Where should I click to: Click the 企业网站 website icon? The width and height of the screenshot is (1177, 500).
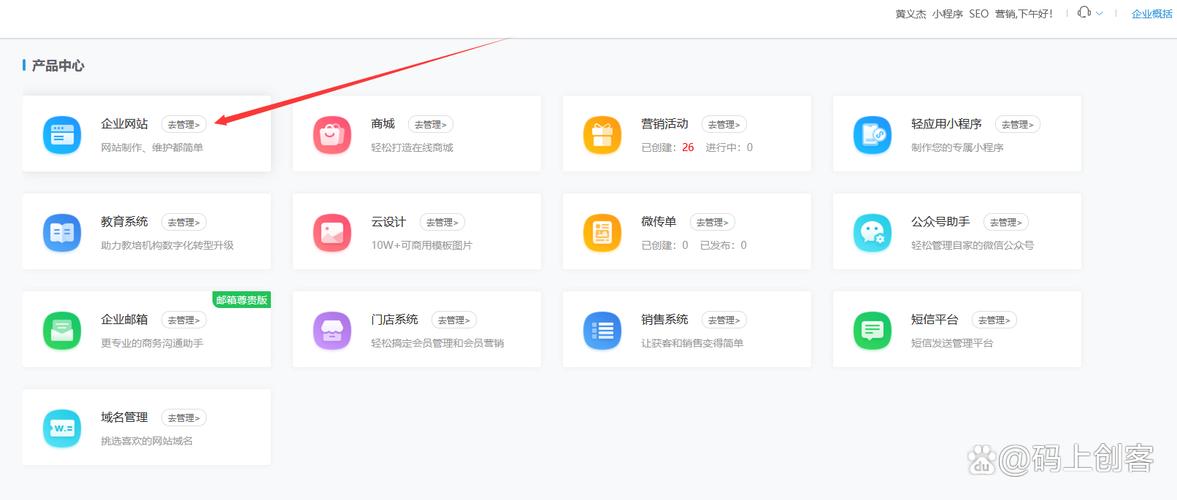(x=62, y=135)
